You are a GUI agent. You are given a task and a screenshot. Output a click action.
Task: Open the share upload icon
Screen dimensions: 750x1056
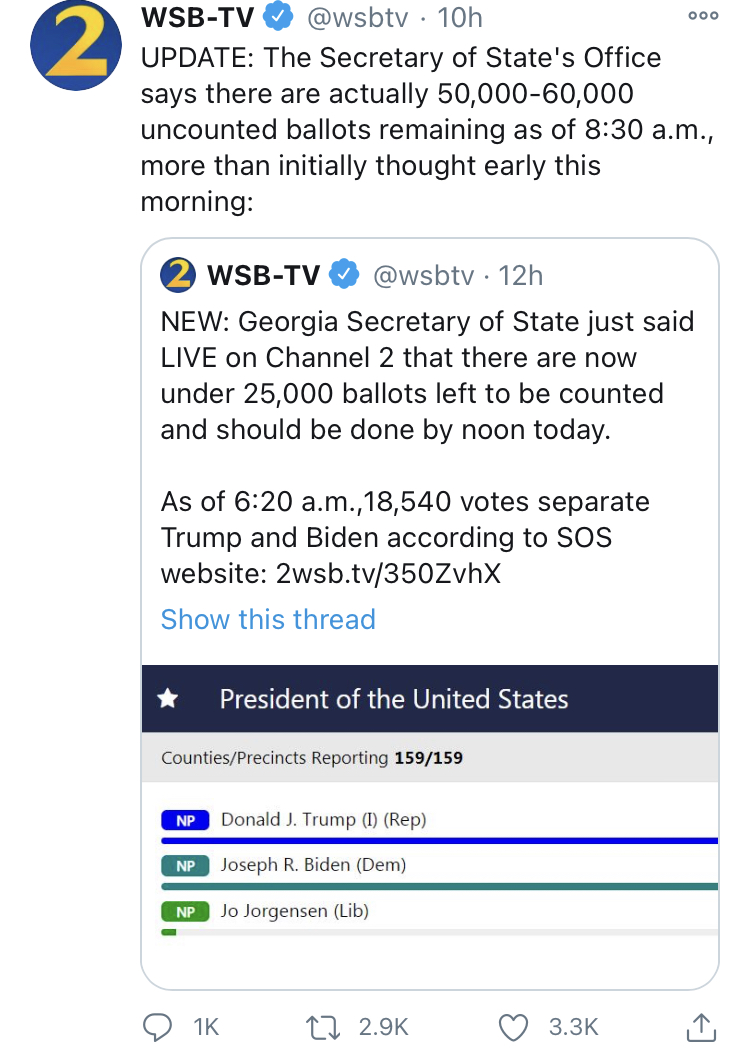click(701, 1027)
